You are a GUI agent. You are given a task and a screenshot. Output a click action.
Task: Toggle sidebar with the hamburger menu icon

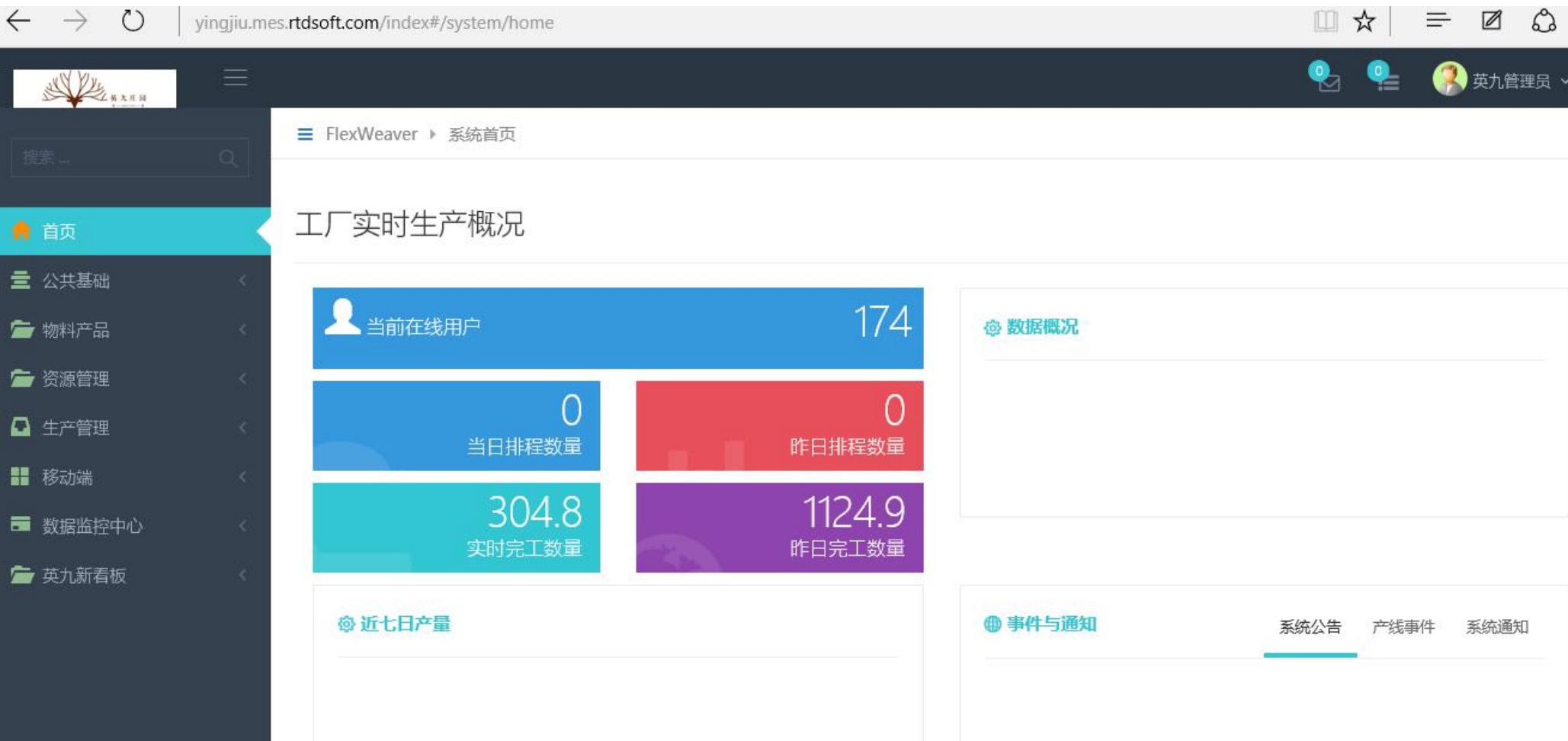(236, 78)
